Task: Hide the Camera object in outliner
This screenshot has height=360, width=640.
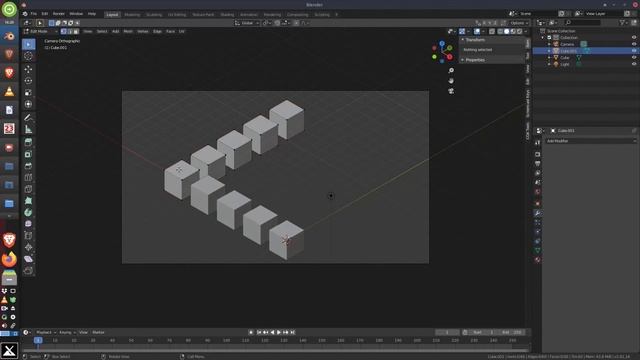Action: point(634,44)
